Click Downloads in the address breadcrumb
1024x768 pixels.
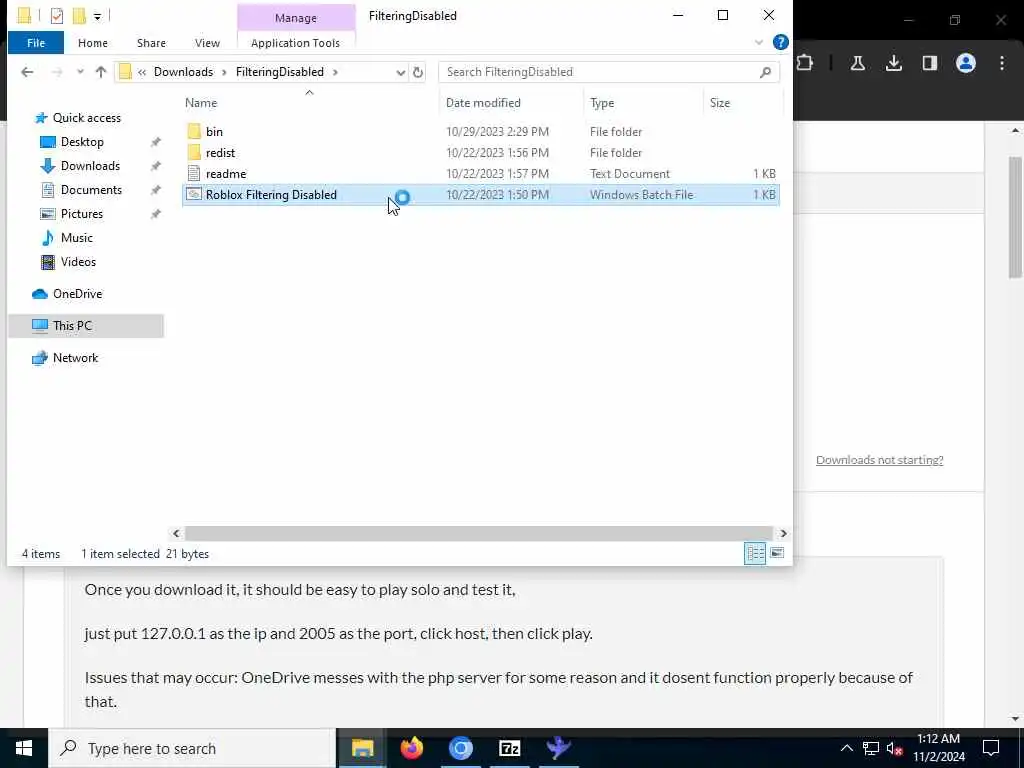184,72
